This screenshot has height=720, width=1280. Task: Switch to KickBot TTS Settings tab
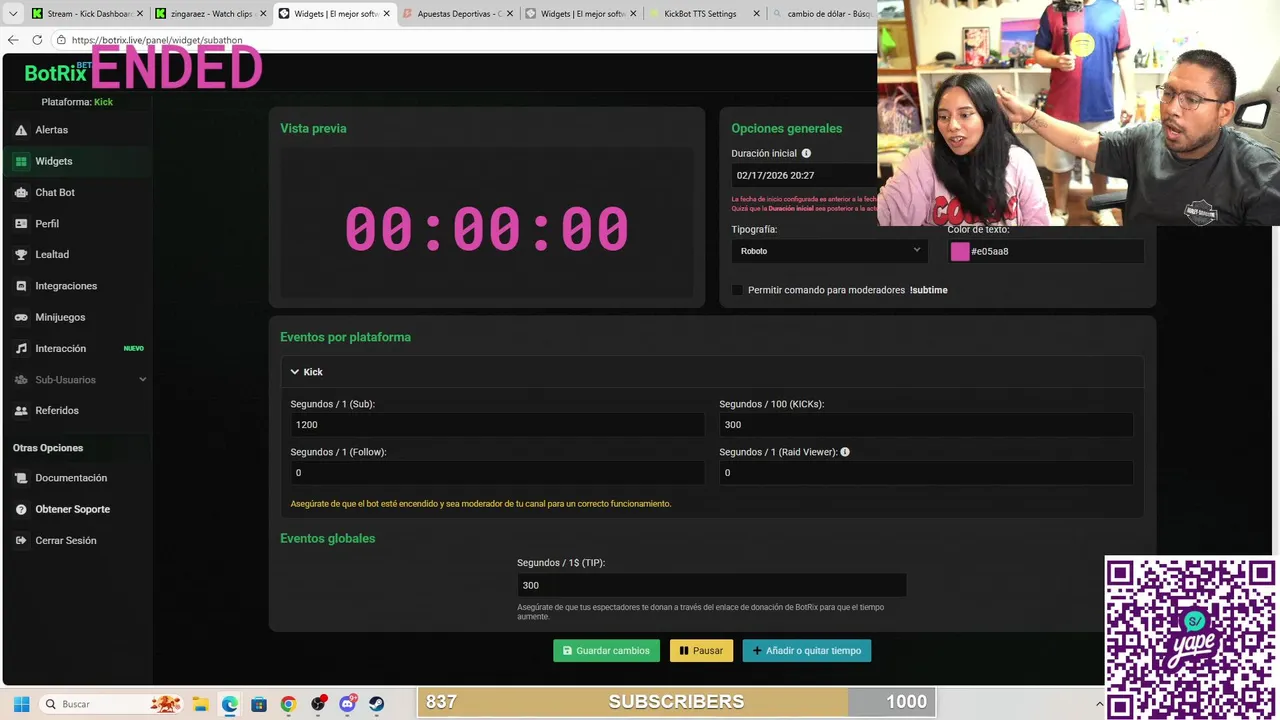click(x=705, y=14)
